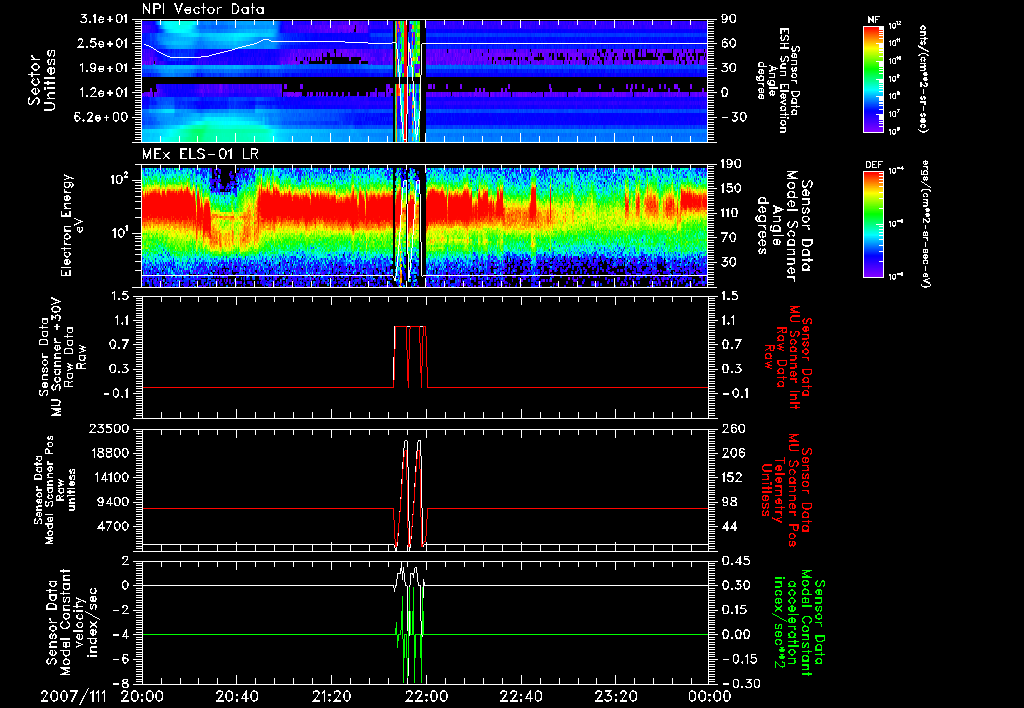The image size is (1024, 708).
Task: Click the 'Electron Energy eV' axis title
Action: coord(73,225)
